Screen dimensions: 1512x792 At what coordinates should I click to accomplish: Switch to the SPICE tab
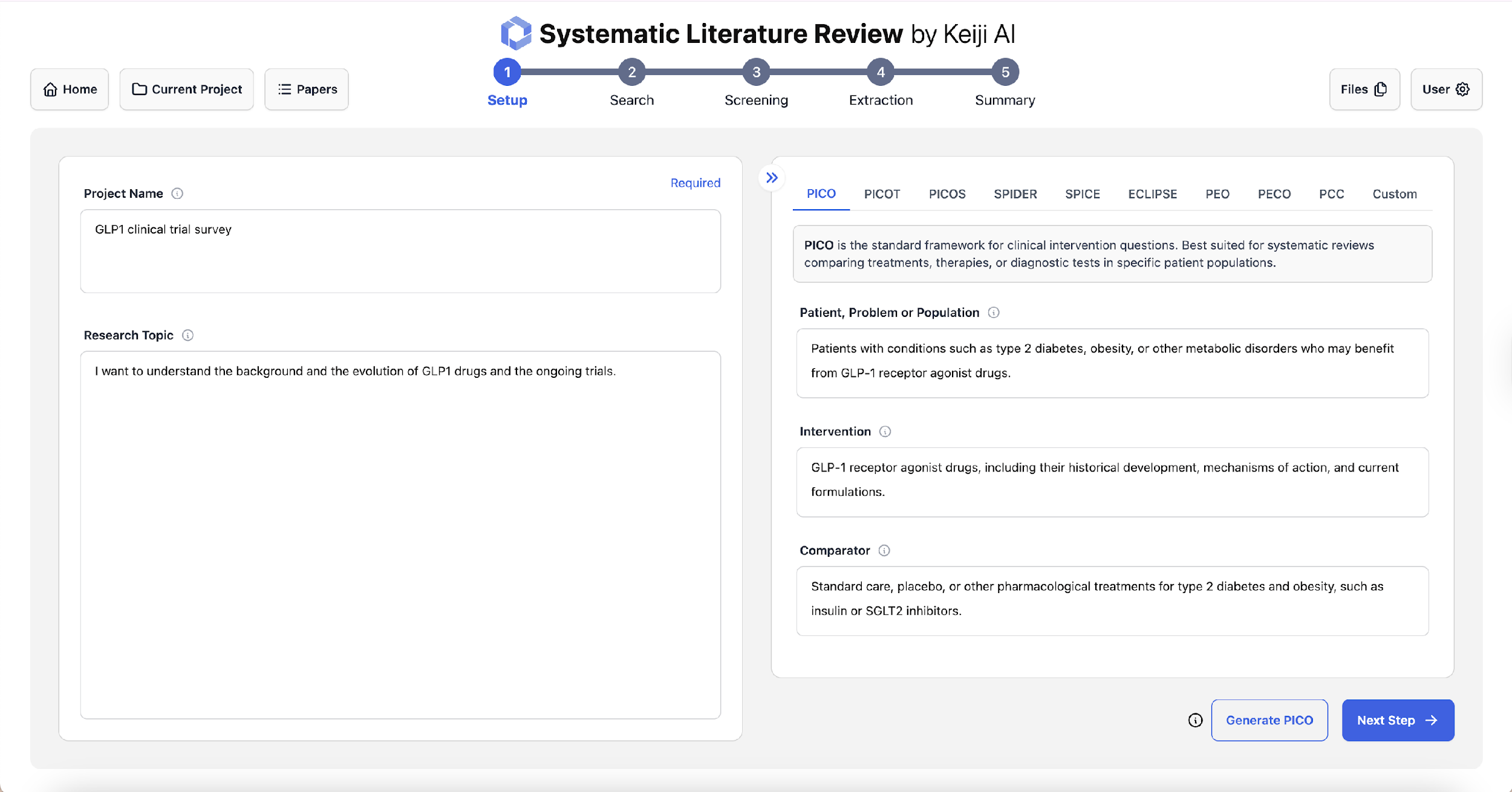click(1083, 194)
